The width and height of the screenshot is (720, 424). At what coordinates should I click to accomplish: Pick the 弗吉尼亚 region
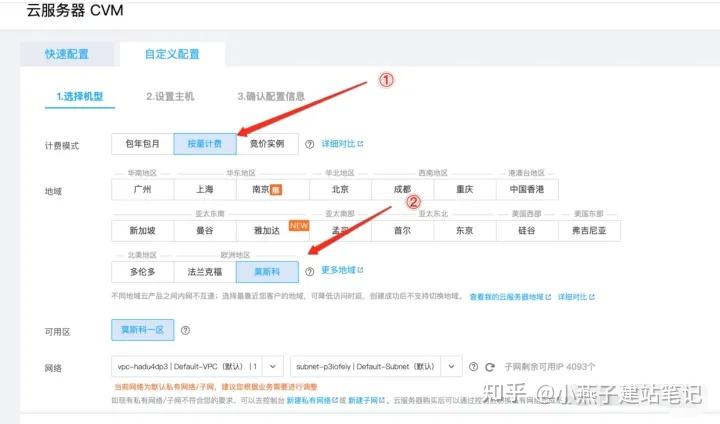point(589,231)
